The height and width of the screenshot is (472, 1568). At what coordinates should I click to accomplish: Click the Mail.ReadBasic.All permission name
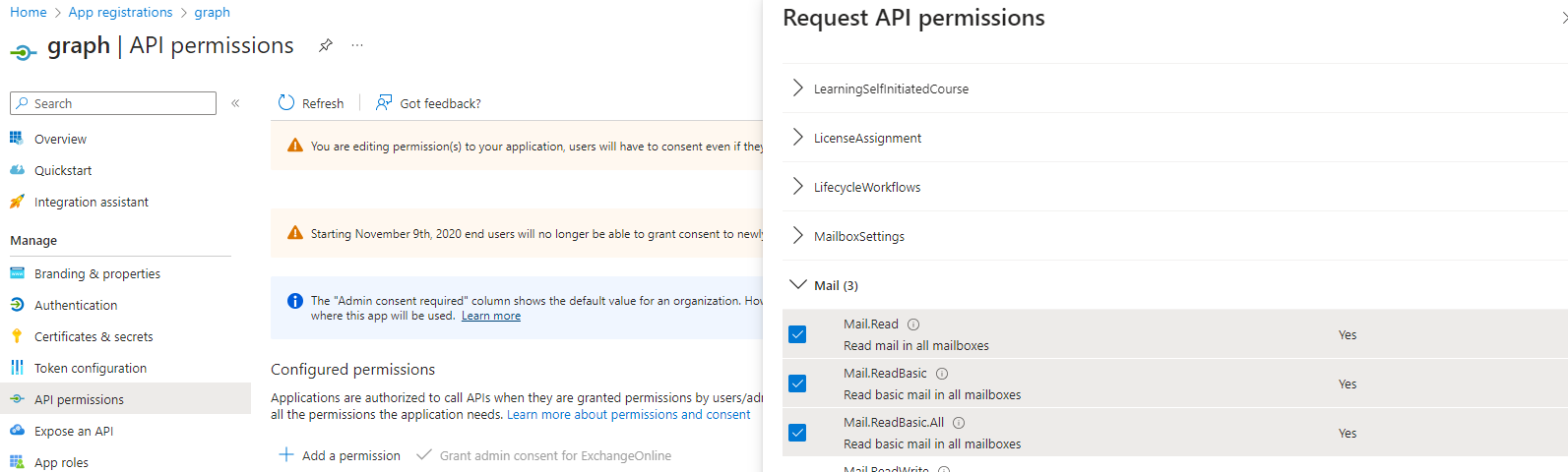(894, 422)
